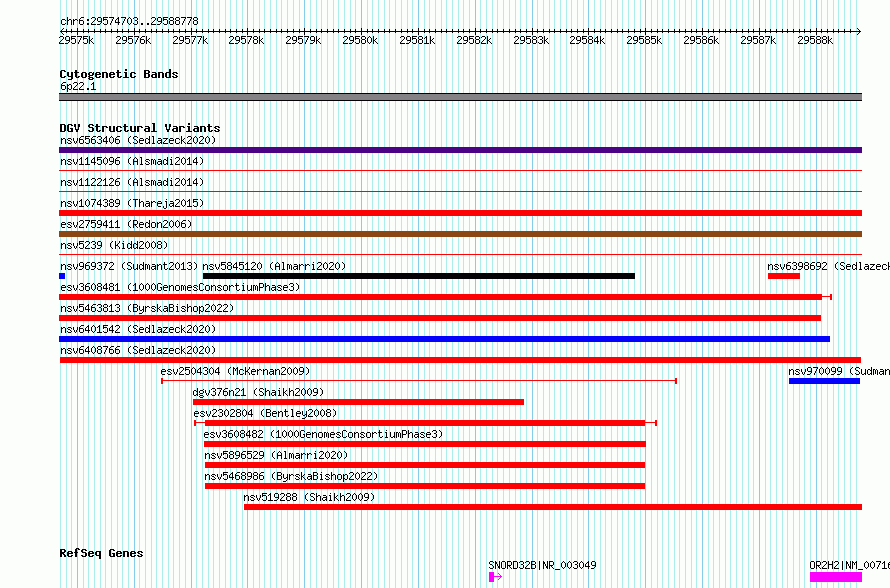The width and height of the screenshot is (890, 588).
Task: Click the 29585k ruler tick label
Action: point(644,40)
